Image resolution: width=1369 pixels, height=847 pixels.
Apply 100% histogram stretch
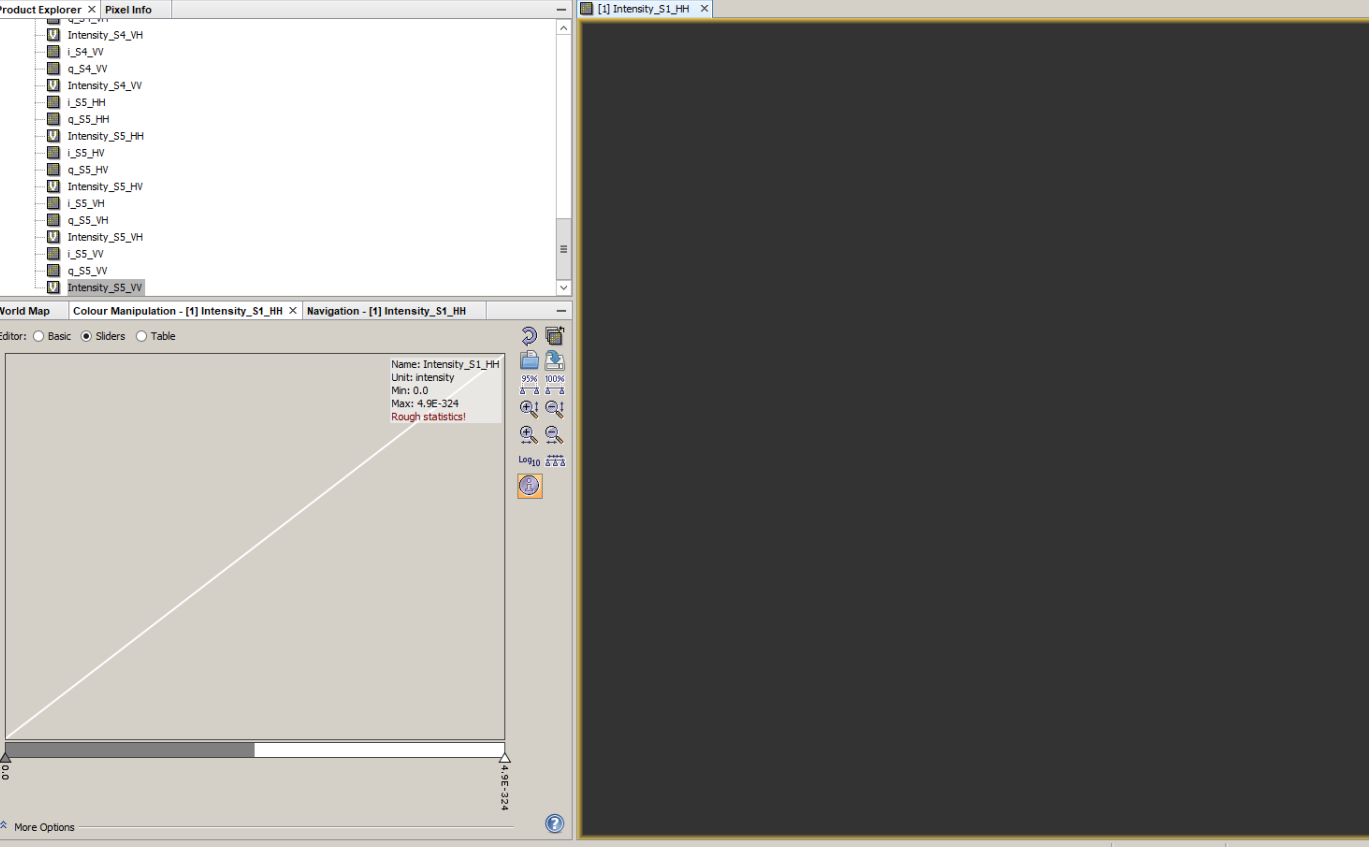[555, 384]
